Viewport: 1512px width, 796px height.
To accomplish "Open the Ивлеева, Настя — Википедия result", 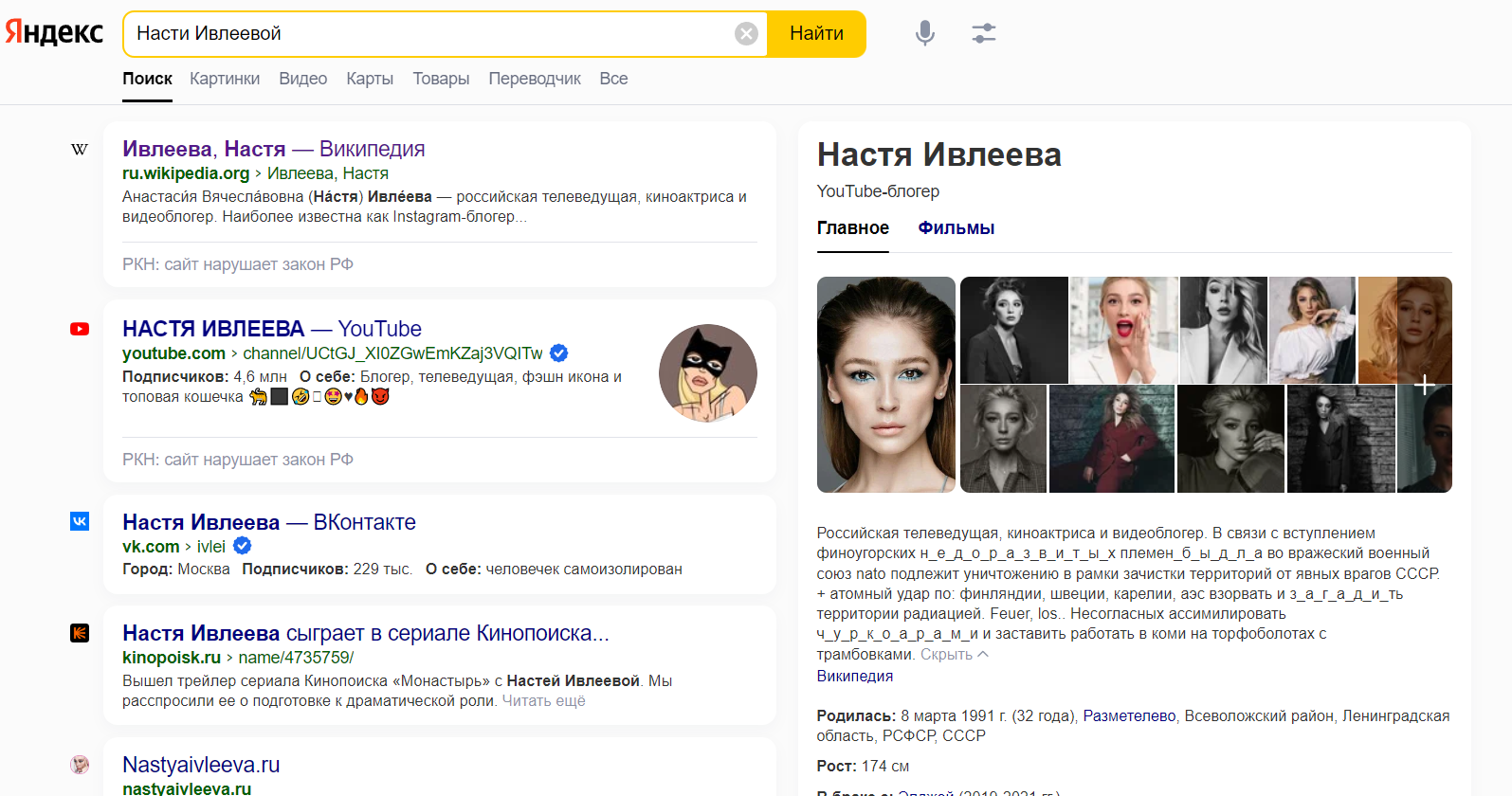I will click(274, 149).
